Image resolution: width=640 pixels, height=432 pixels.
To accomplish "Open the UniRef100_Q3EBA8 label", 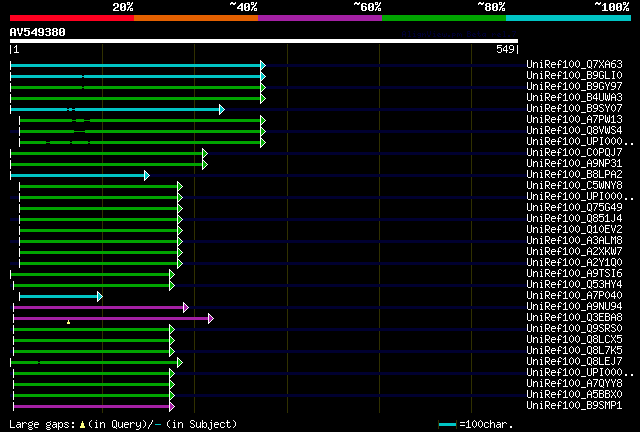I will pyautogui.click(x=574, y=318).
